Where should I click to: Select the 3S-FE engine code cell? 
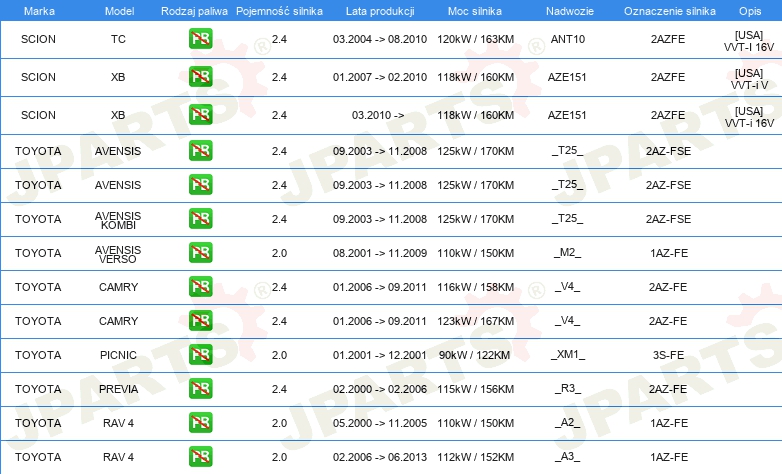click(668, 354)
